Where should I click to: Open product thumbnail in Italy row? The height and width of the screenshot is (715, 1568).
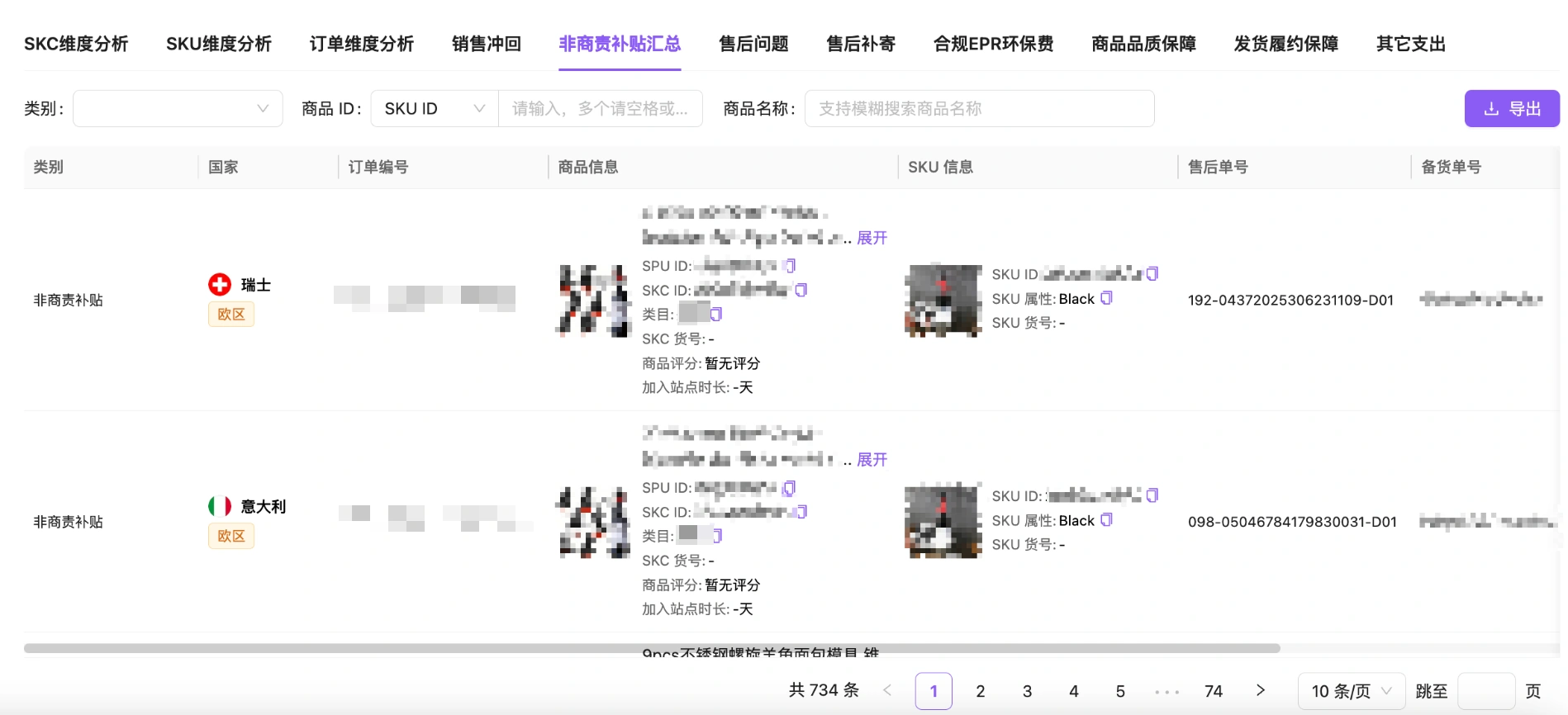(593, 522)
